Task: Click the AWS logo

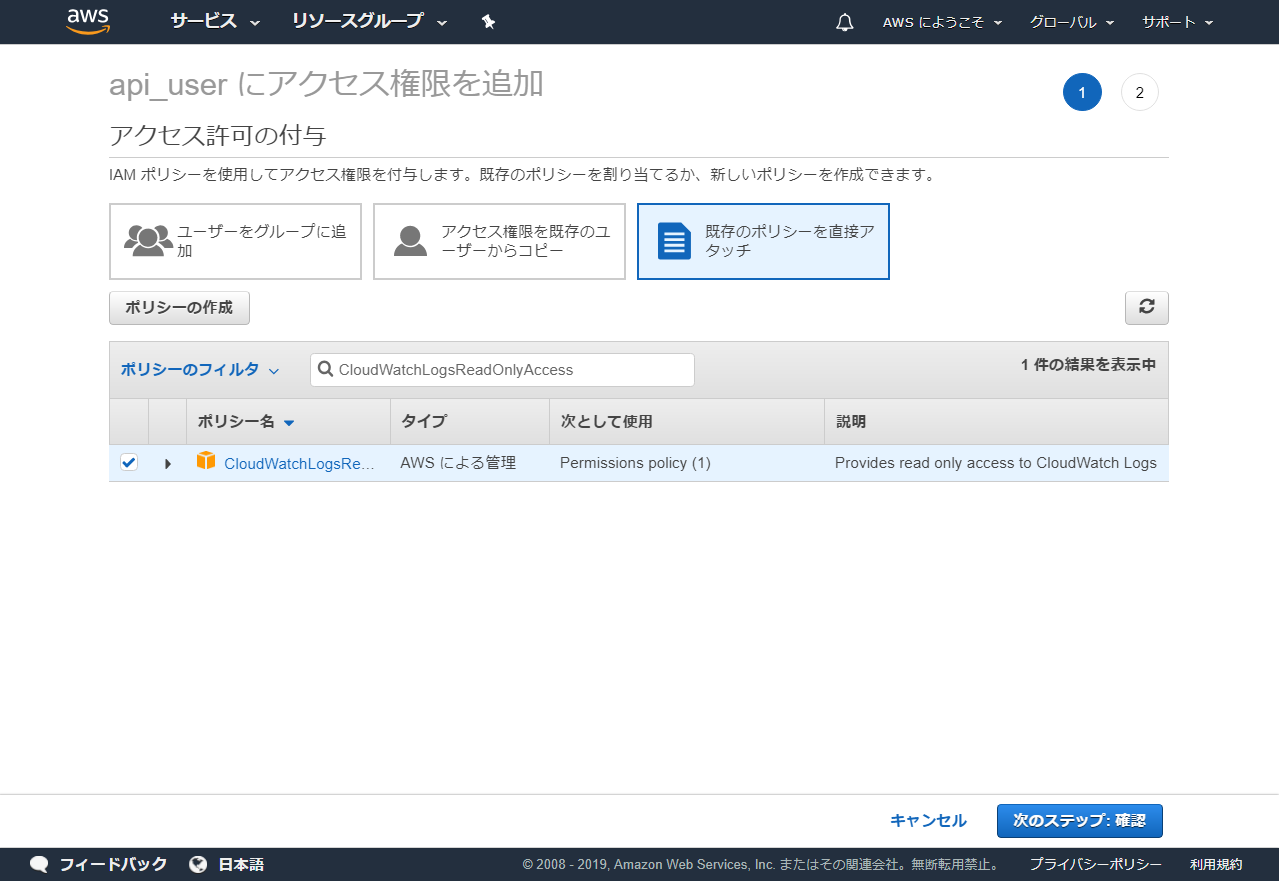Action: click(88, 21)
